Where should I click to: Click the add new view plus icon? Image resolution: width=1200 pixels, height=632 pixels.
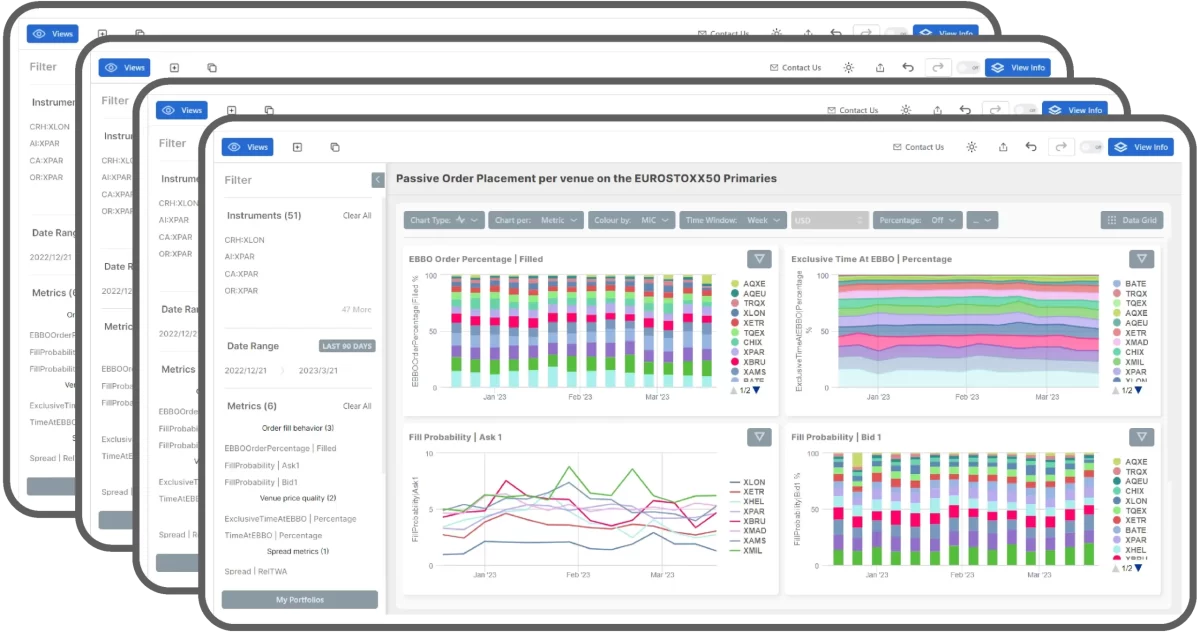click(x=297, y=147)
